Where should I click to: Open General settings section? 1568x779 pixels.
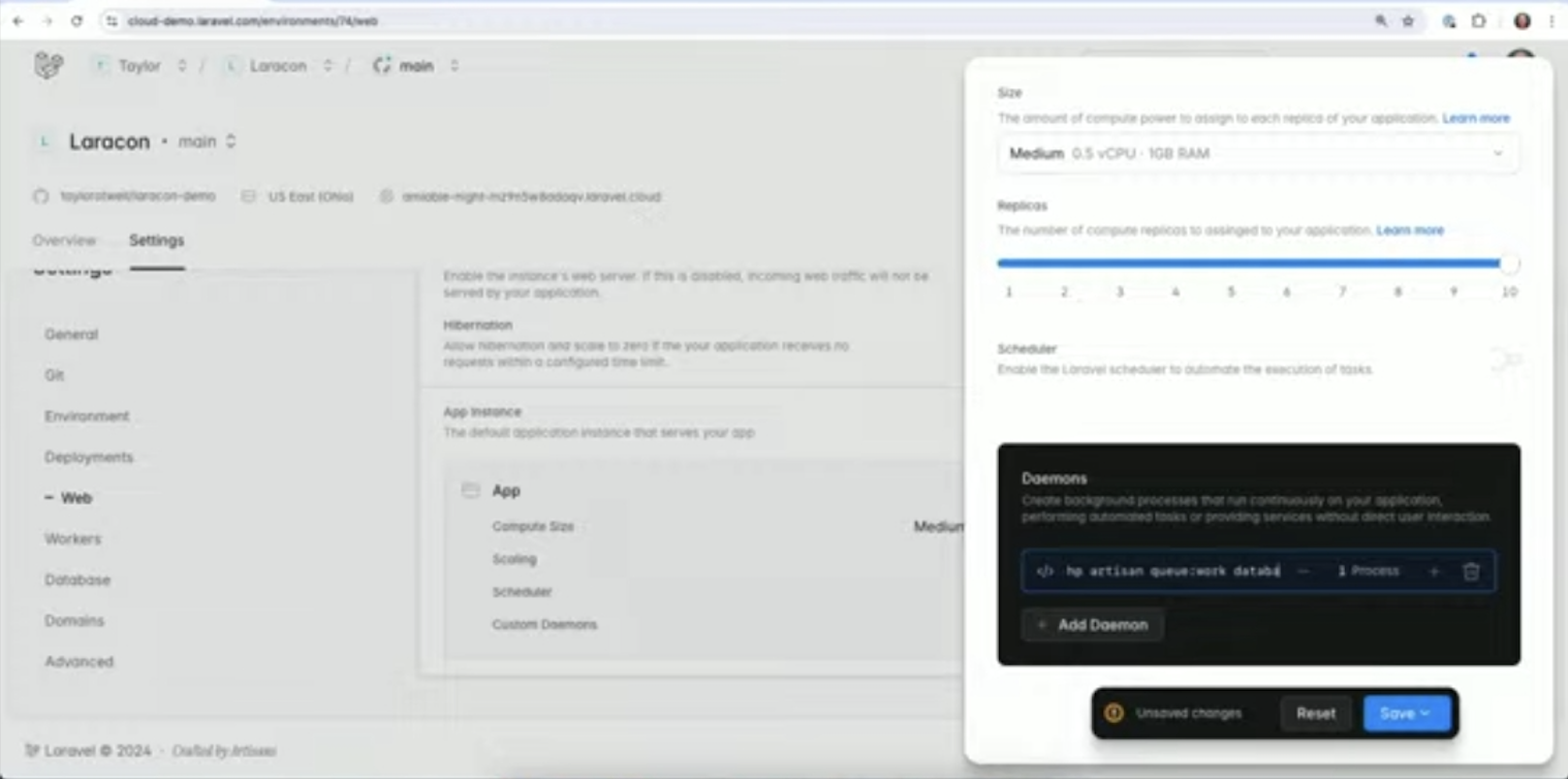(x=71, y=334)
